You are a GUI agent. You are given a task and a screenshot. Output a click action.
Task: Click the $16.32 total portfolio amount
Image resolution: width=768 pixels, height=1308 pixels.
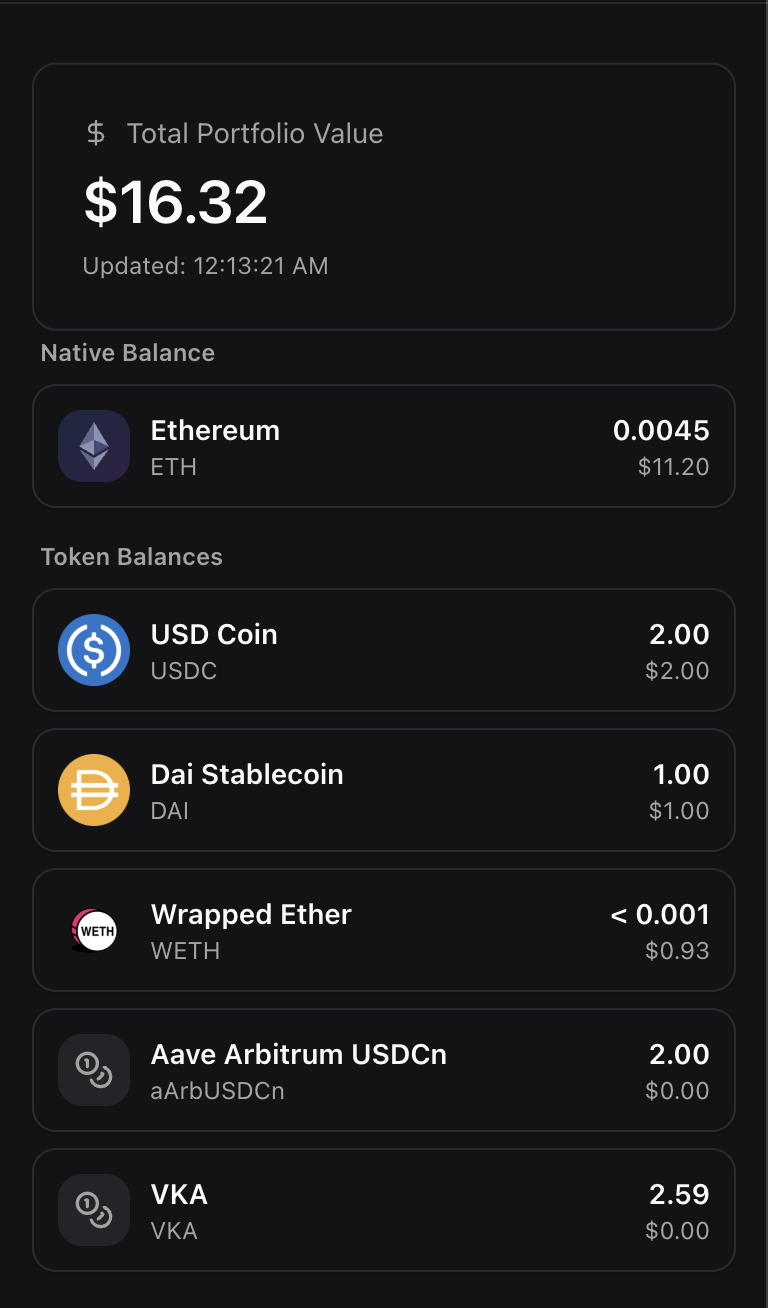pos(176,201)
